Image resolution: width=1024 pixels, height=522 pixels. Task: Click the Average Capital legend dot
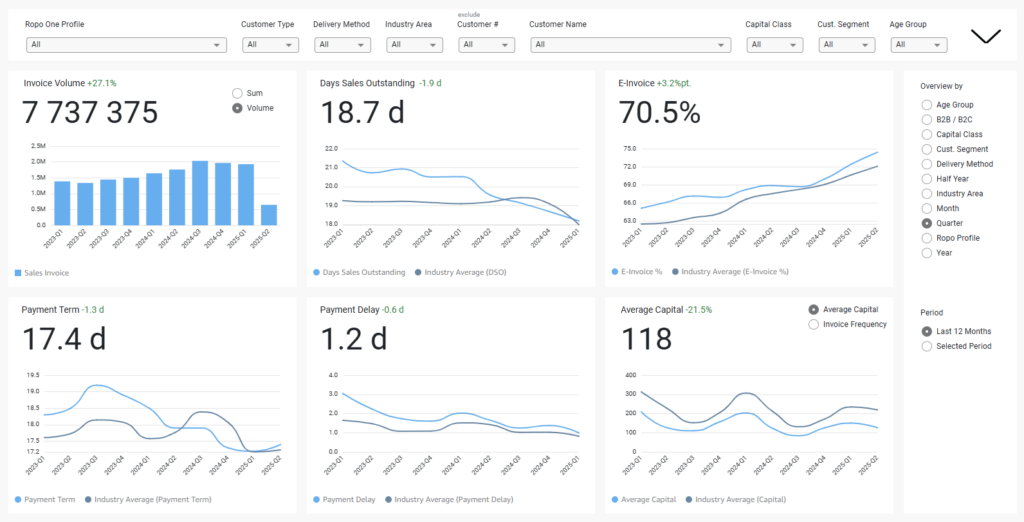click(x=613, y=499)
